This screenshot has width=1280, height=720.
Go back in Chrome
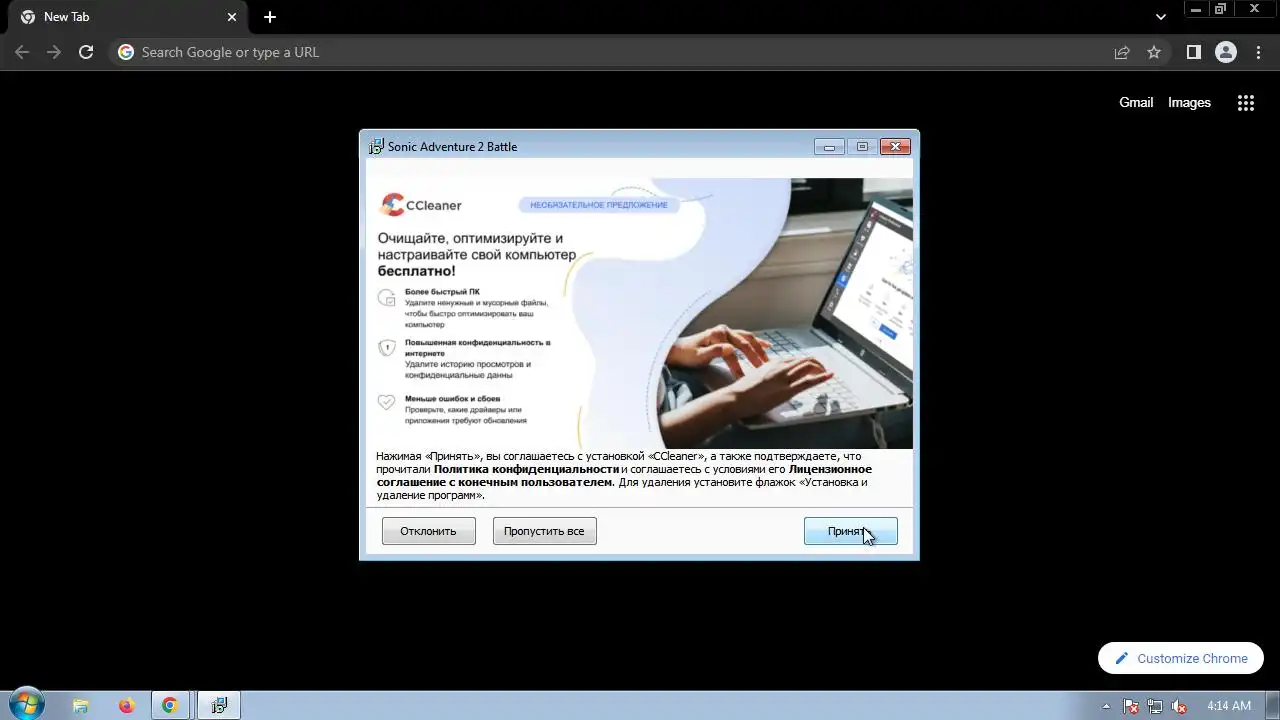coord(22,52)
